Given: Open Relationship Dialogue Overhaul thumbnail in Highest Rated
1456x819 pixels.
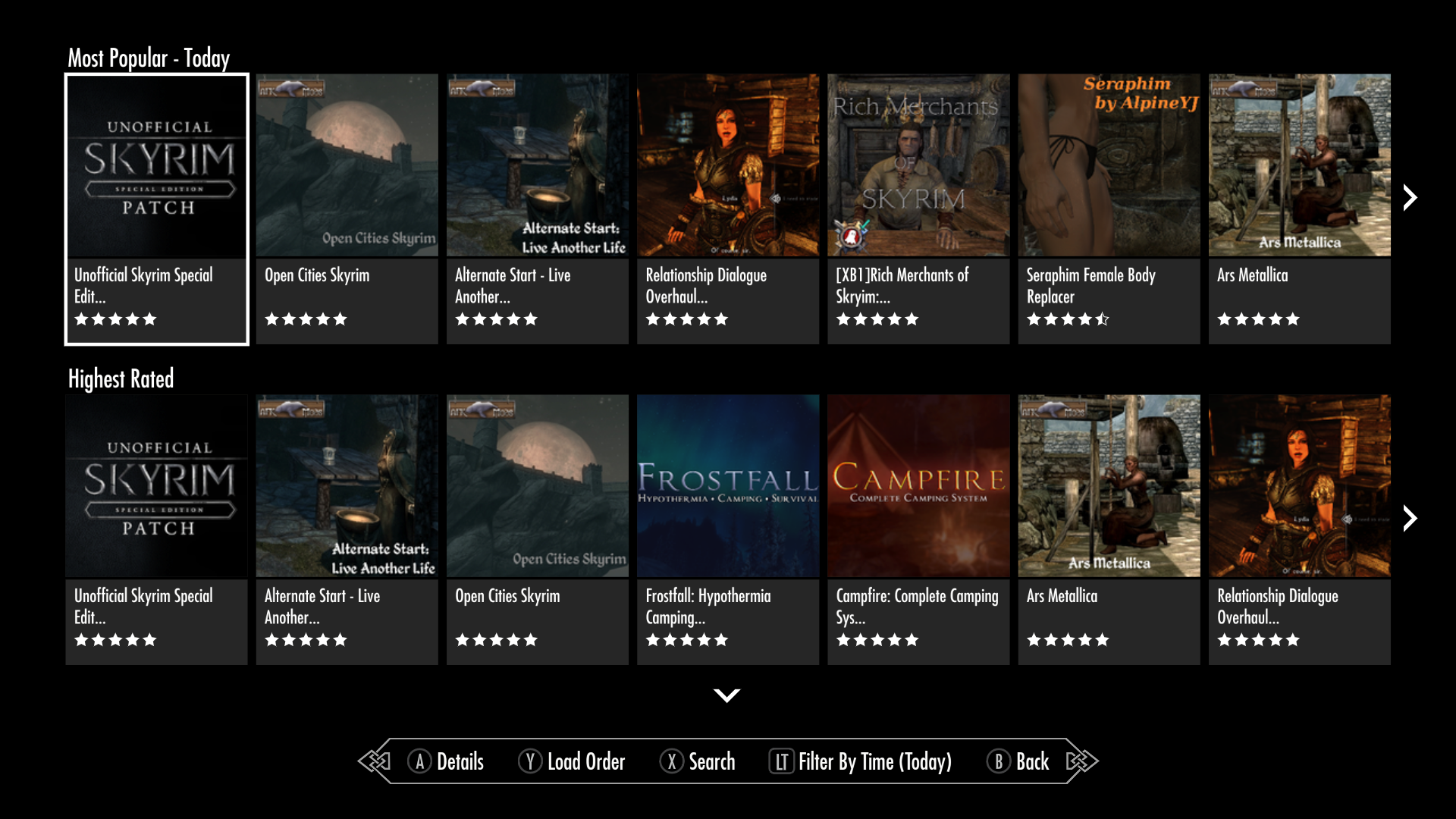Looking at the screenshot, I should [x=1300, y=486].
